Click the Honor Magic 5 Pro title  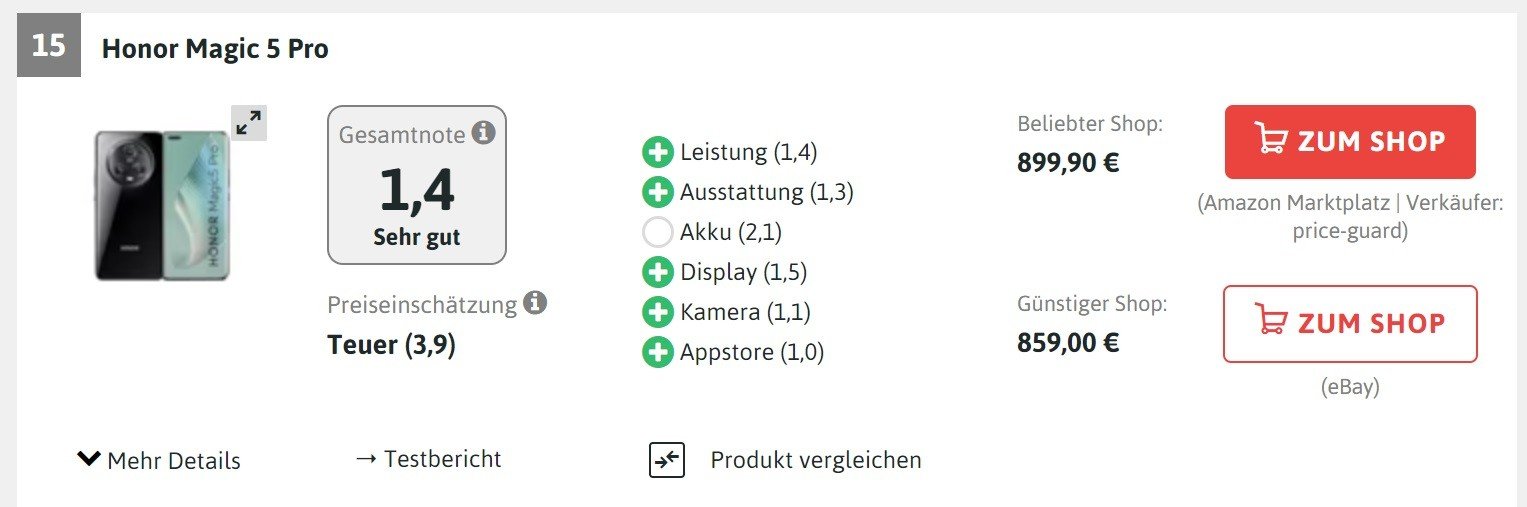(215, 48)
